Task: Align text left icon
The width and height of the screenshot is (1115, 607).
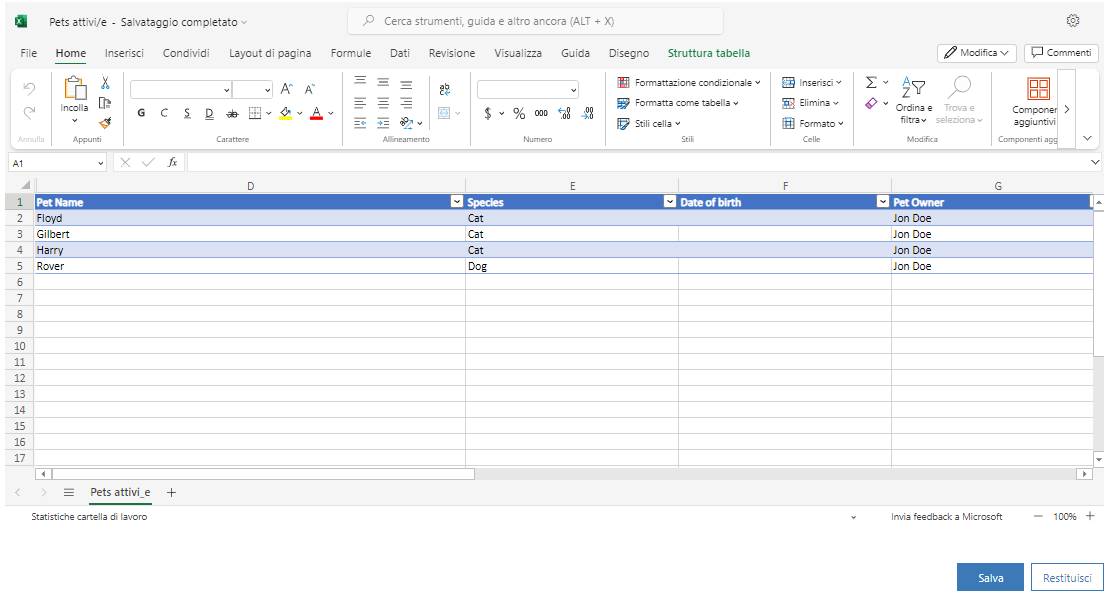Action: click(361, 103)
